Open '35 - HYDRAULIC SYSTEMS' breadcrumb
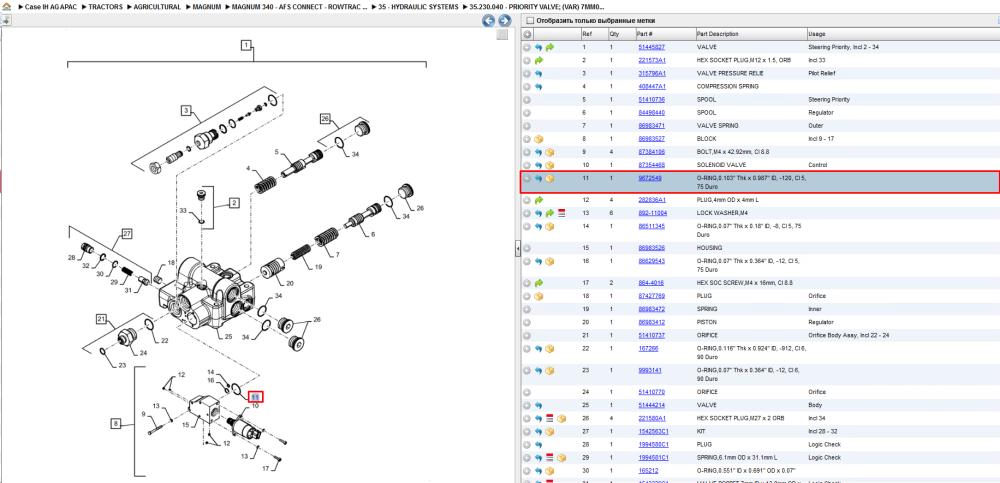This screenshot has width=1000, height=483. coord(418,6)
